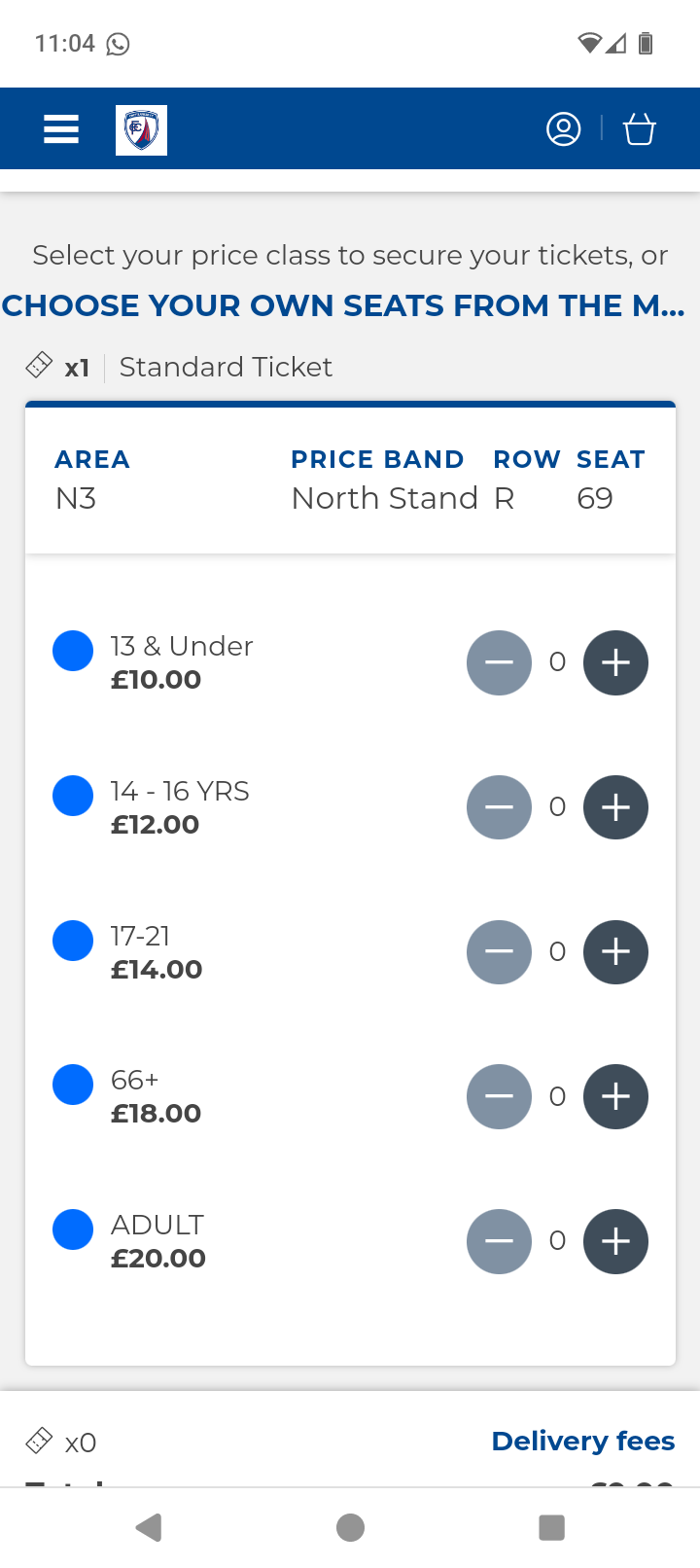The image size is (700, 1568).
Task: Open the Delivery fees link
Action: point(582,1441)
